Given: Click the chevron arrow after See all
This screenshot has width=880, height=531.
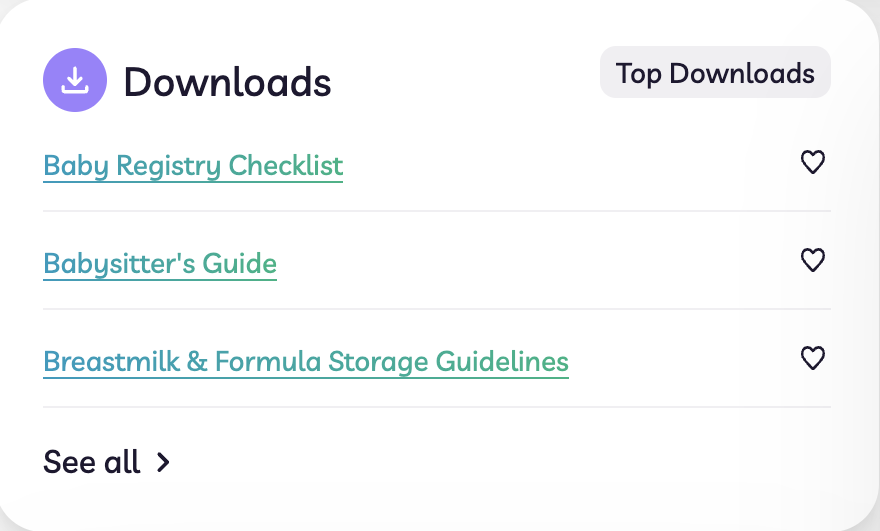Looking at the screenshot, I should coord(163,463).
